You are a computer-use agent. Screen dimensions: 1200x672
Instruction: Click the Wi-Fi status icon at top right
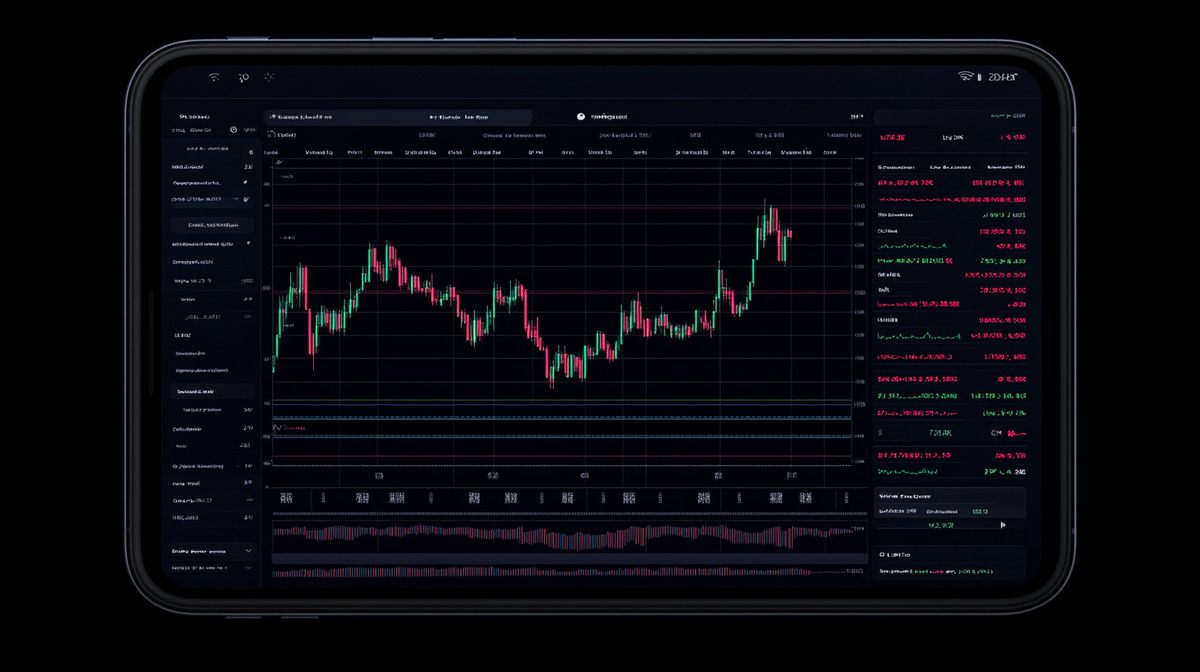pyautogui.click(x=966, y=77)
